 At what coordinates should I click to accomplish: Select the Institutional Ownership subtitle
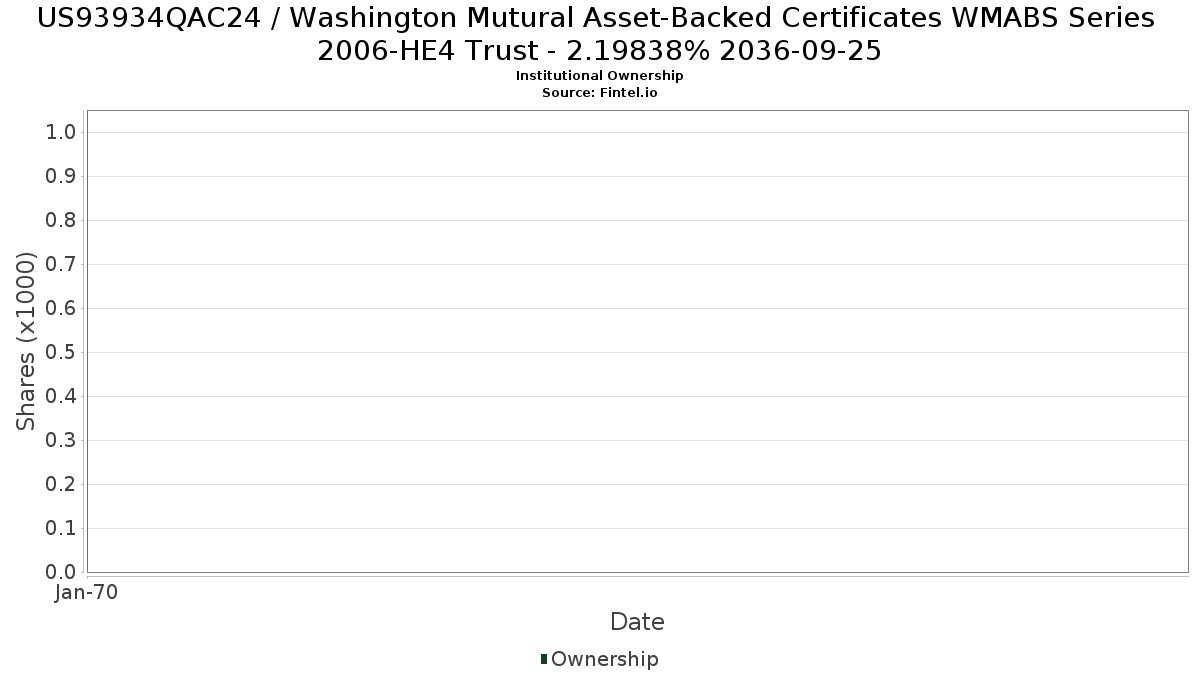(x=600, y=76)
